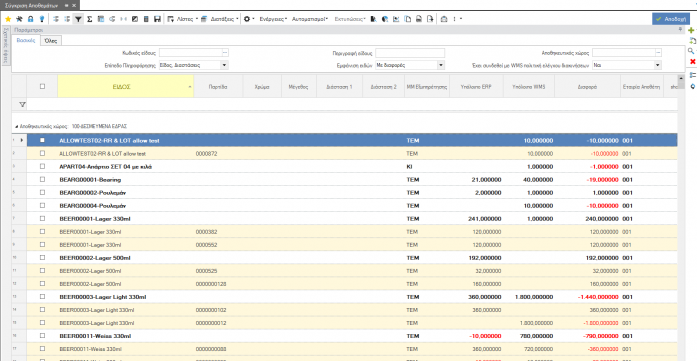Screen dimensions: 697x361
Task: Sort by the Παρτίδα column header
Action: click(x=218, y=87)
